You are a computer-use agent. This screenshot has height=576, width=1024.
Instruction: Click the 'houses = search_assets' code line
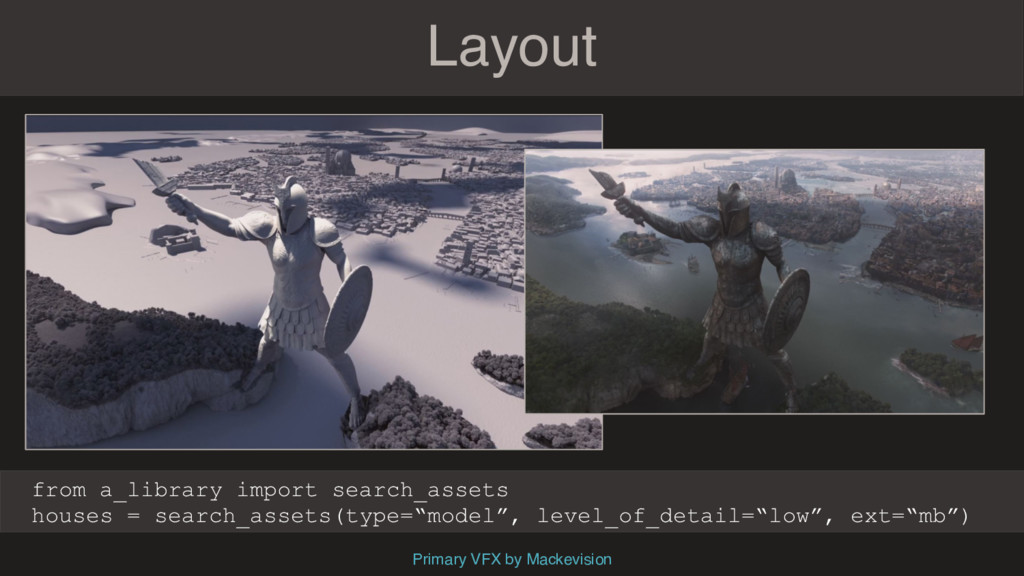coord(500,516)
